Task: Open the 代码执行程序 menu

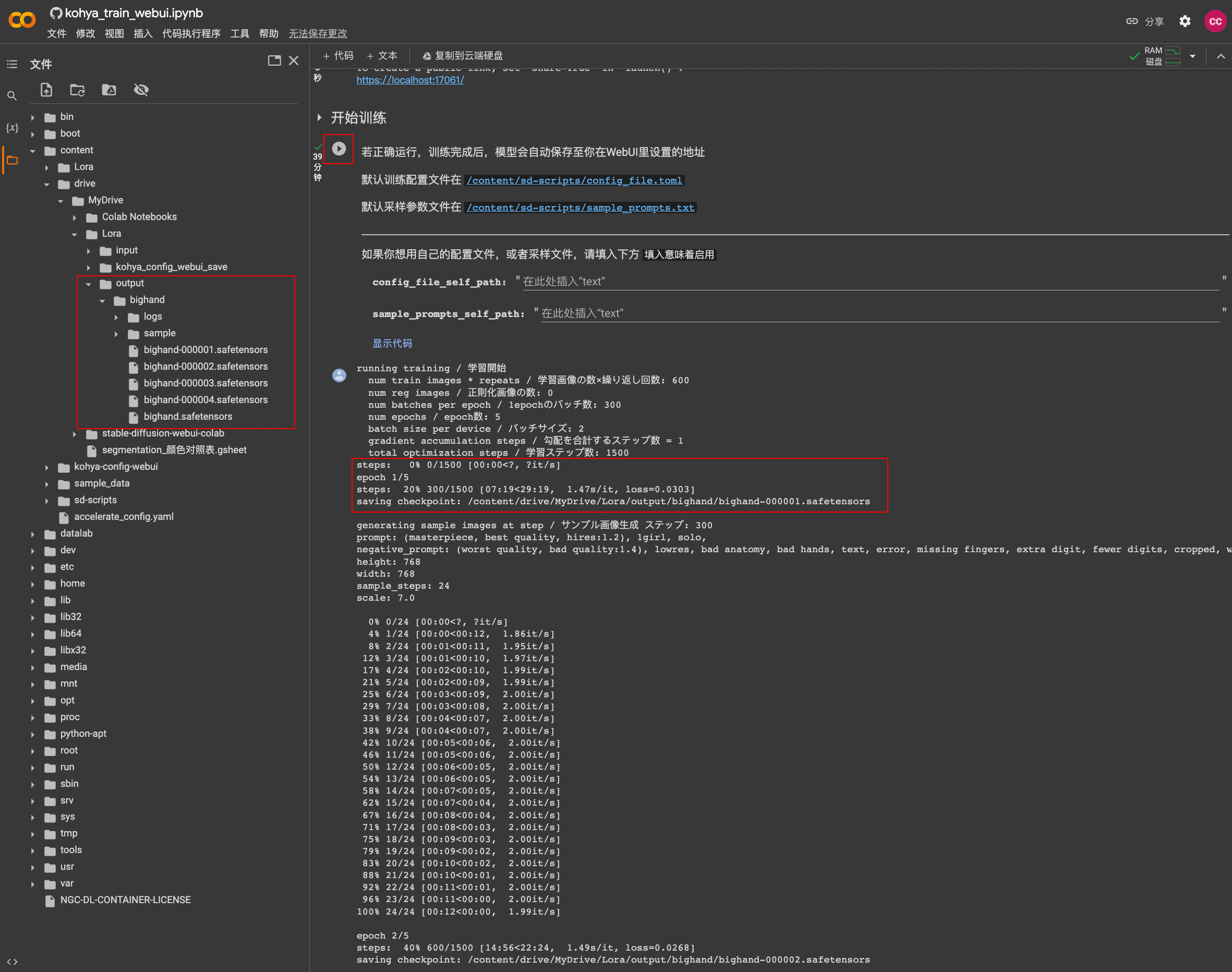Action: [x=191, y=33]
